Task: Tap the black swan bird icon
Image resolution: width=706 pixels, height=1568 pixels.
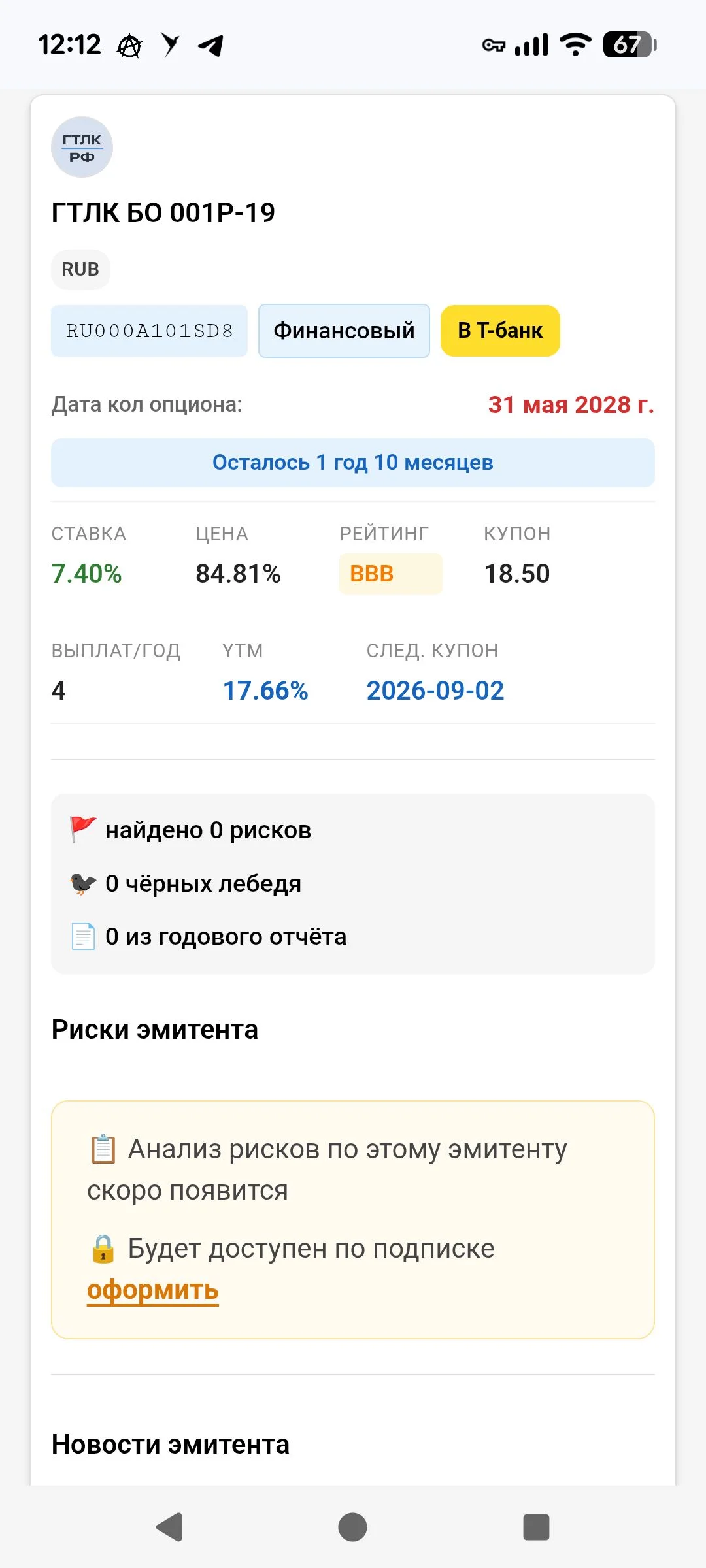Action: (83, 883)
